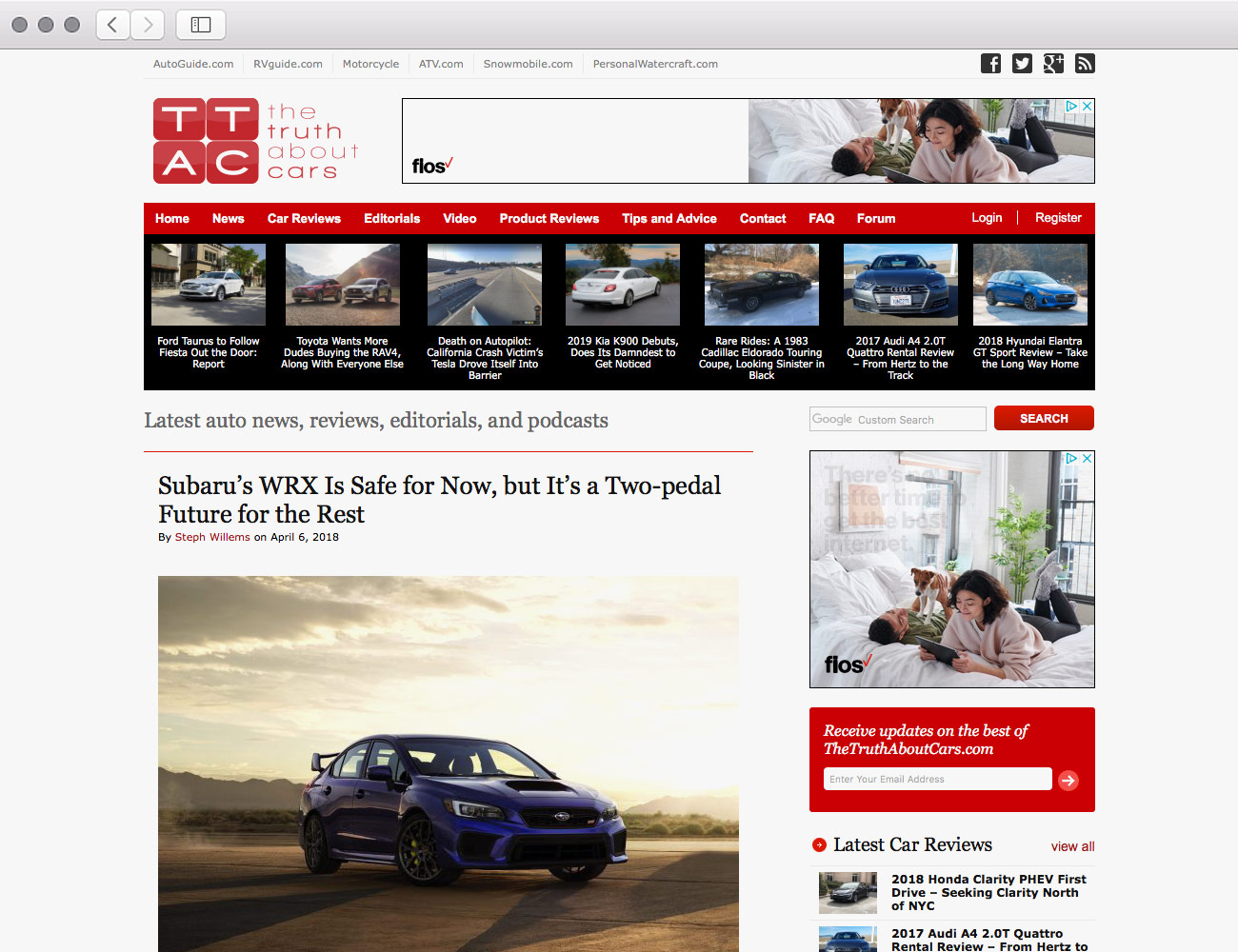Click the Login link
The height and width of the screenshot is (952, 1238).
coord(987,218)
